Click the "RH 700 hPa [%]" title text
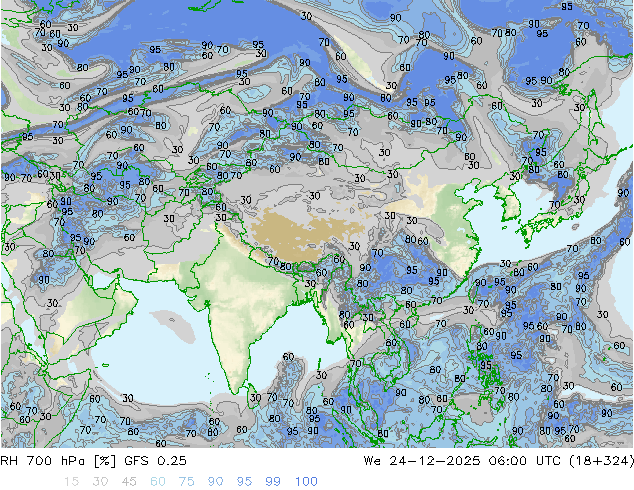The width and height of the screenshot is (634, 490). (x=58, y=461)
